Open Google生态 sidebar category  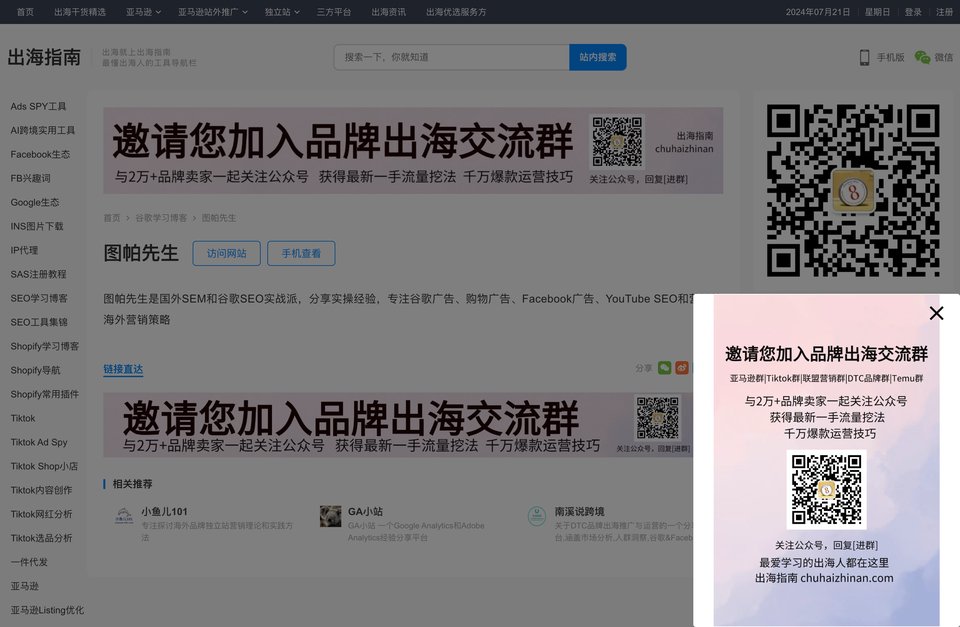(35, 202)
